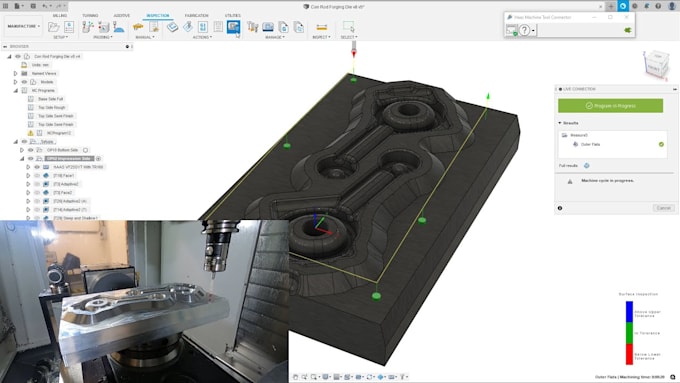Click the highlighted Live Connection icon
680x383 pixels.
233,27
